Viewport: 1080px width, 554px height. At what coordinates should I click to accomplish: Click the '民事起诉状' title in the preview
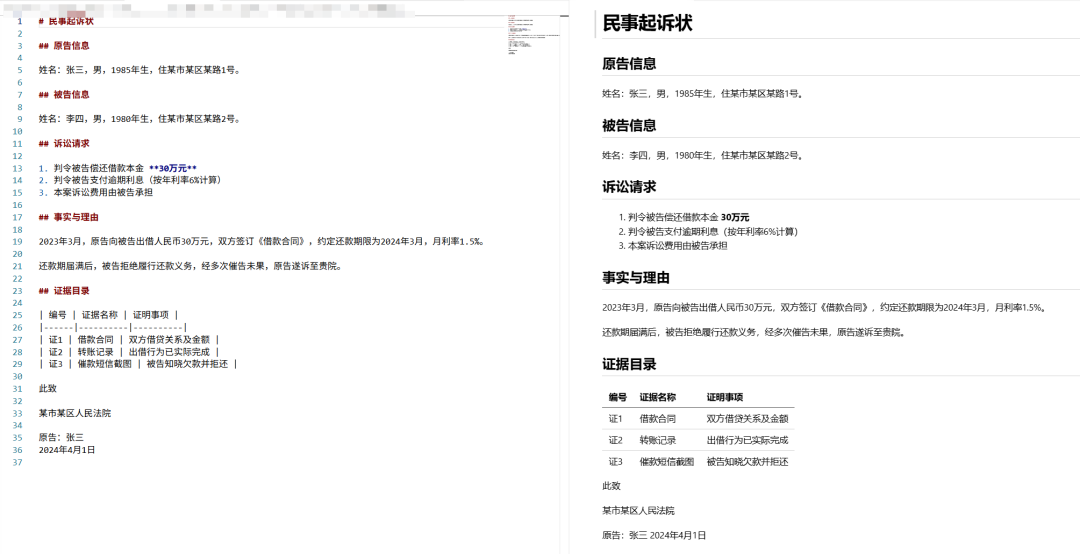pyautogui.click(x=647, y=23)
